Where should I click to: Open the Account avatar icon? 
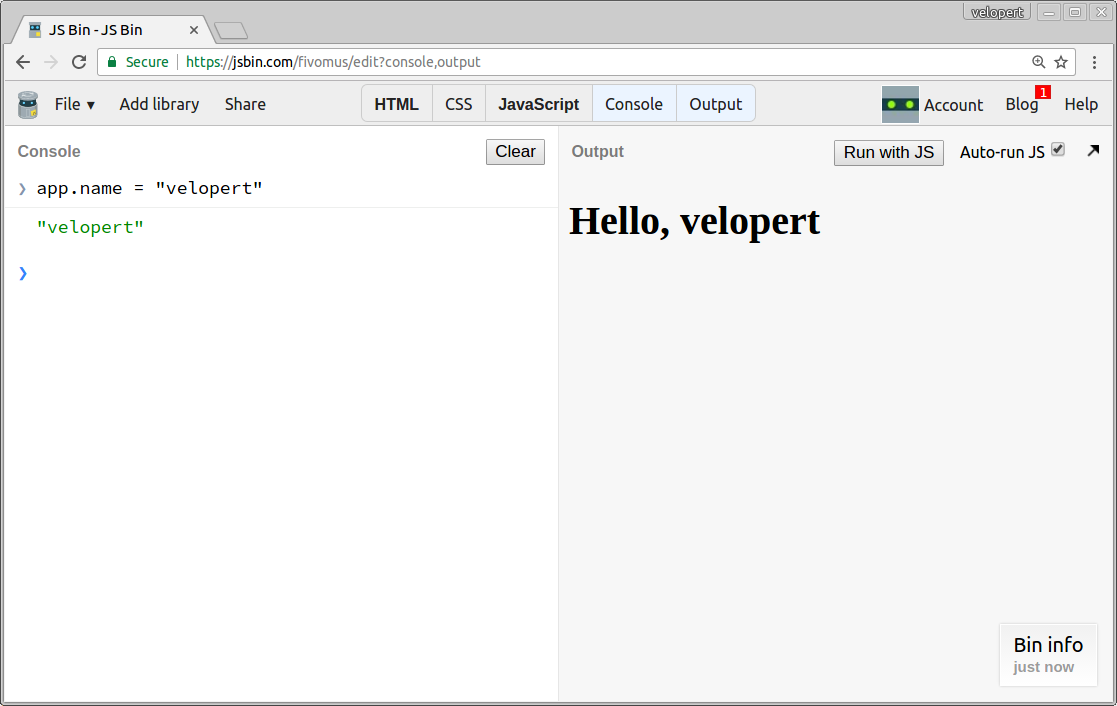tap(900, 104)
